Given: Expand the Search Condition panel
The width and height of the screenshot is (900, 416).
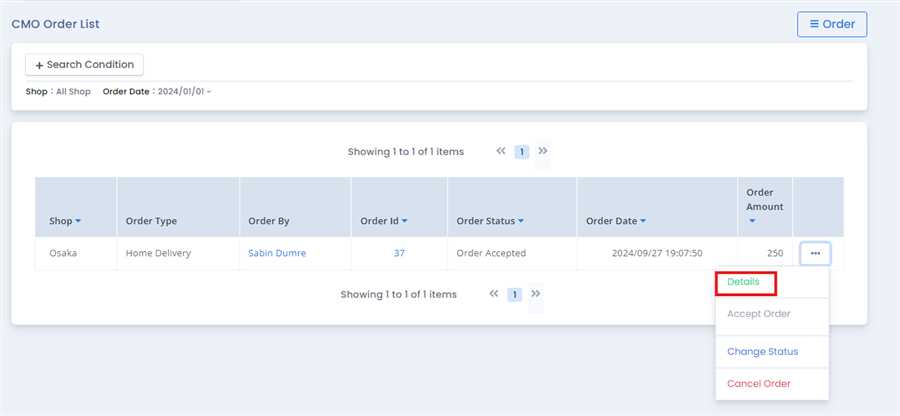Looking at the screenshot, I should coord(85,65).
